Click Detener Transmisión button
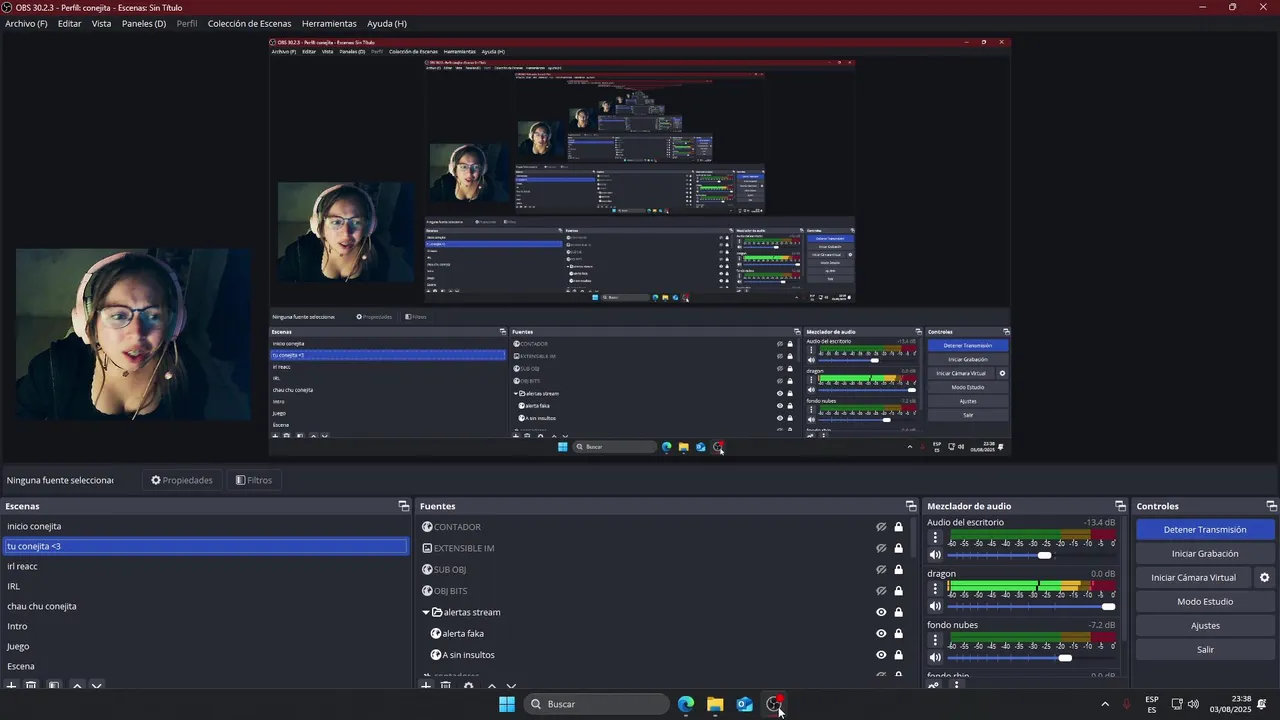The image size is (1280, 720). 1205,530
